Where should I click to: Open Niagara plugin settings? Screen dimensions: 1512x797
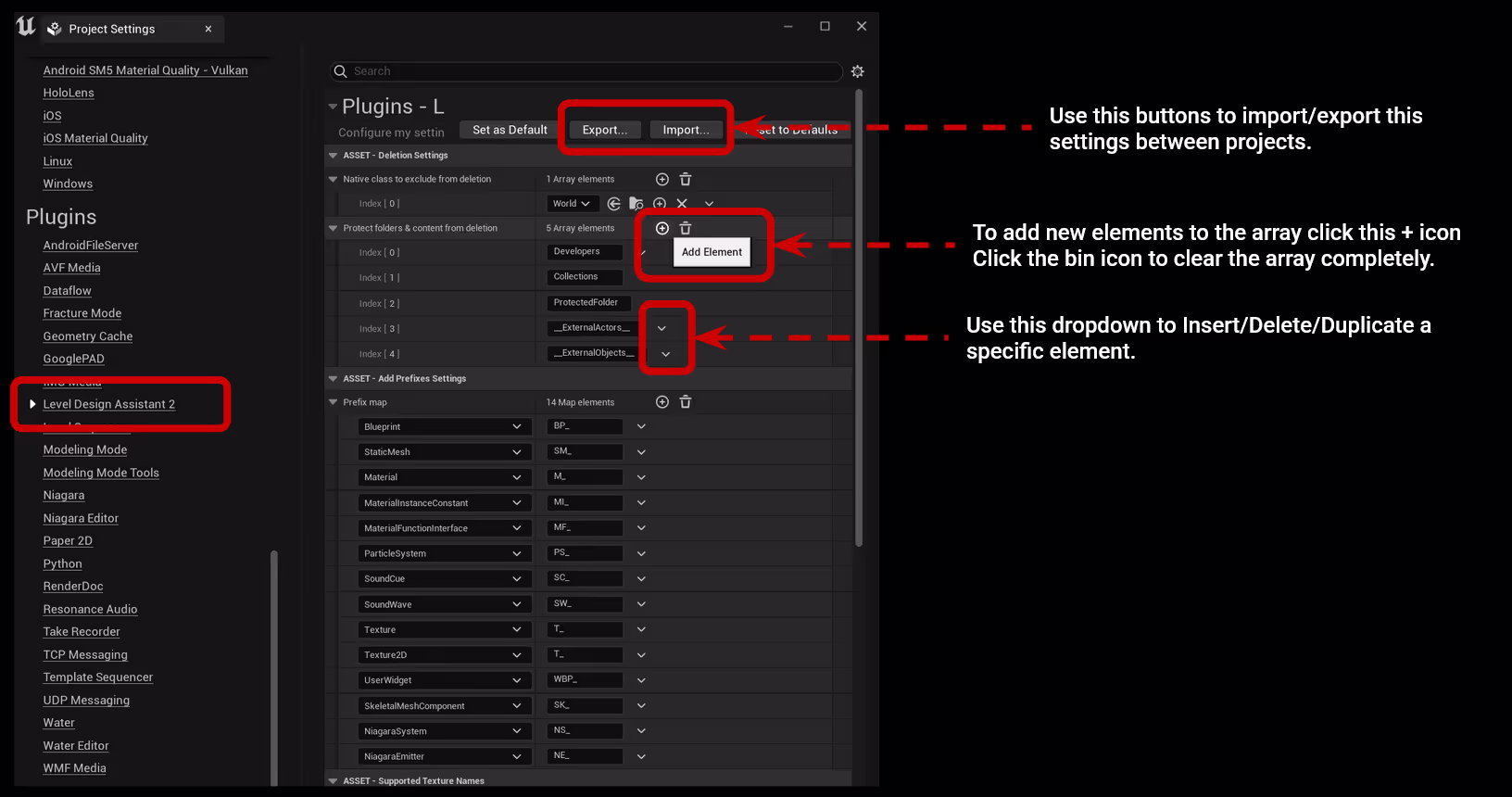tap(64, 496)
